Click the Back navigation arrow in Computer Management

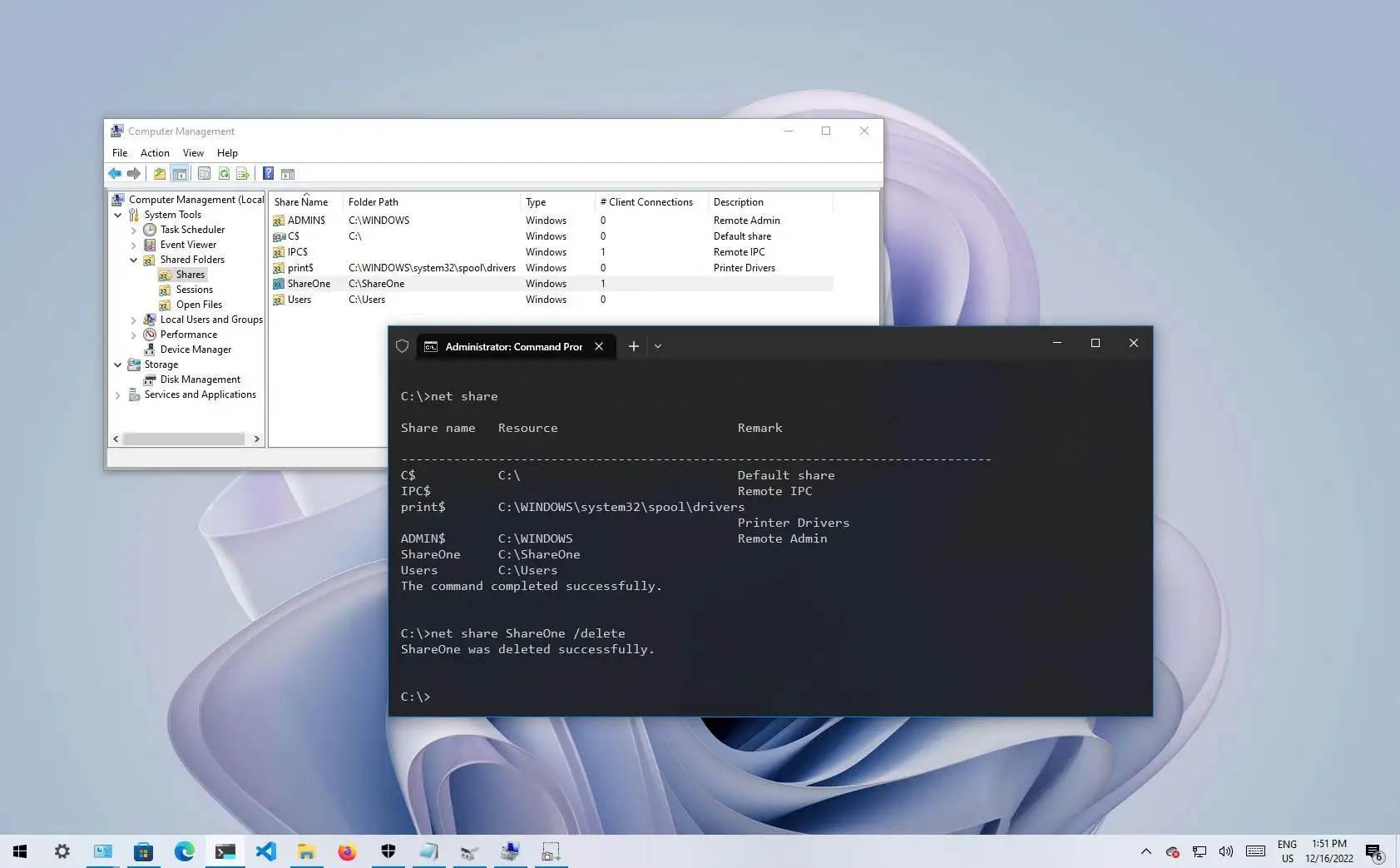pos(115,173)
